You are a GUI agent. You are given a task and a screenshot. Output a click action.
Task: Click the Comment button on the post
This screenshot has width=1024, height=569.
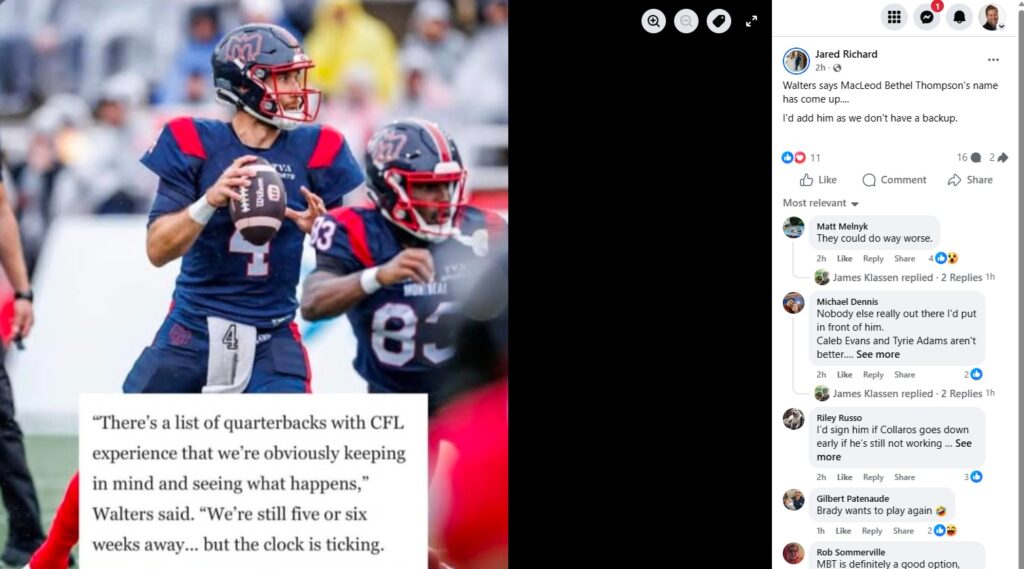coord(894,180)
